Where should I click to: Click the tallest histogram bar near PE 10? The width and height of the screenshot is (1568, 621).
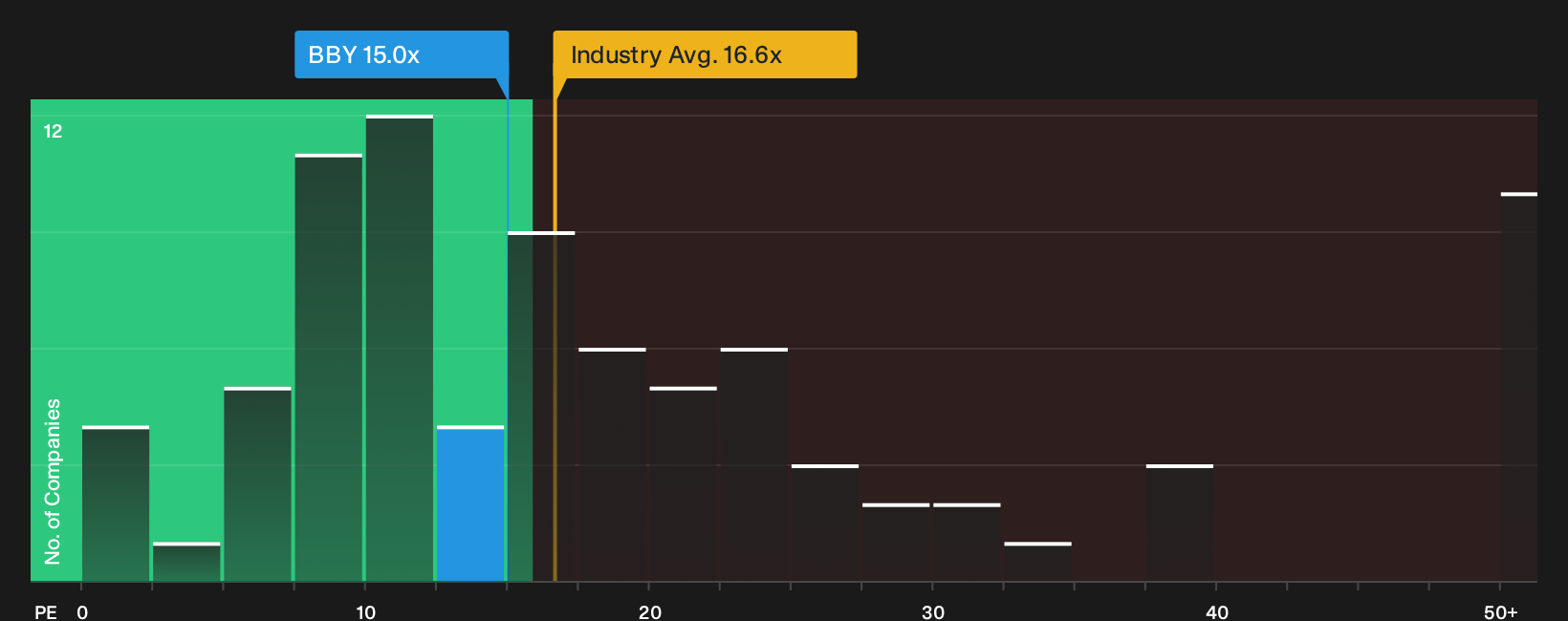tap(400, 348)
